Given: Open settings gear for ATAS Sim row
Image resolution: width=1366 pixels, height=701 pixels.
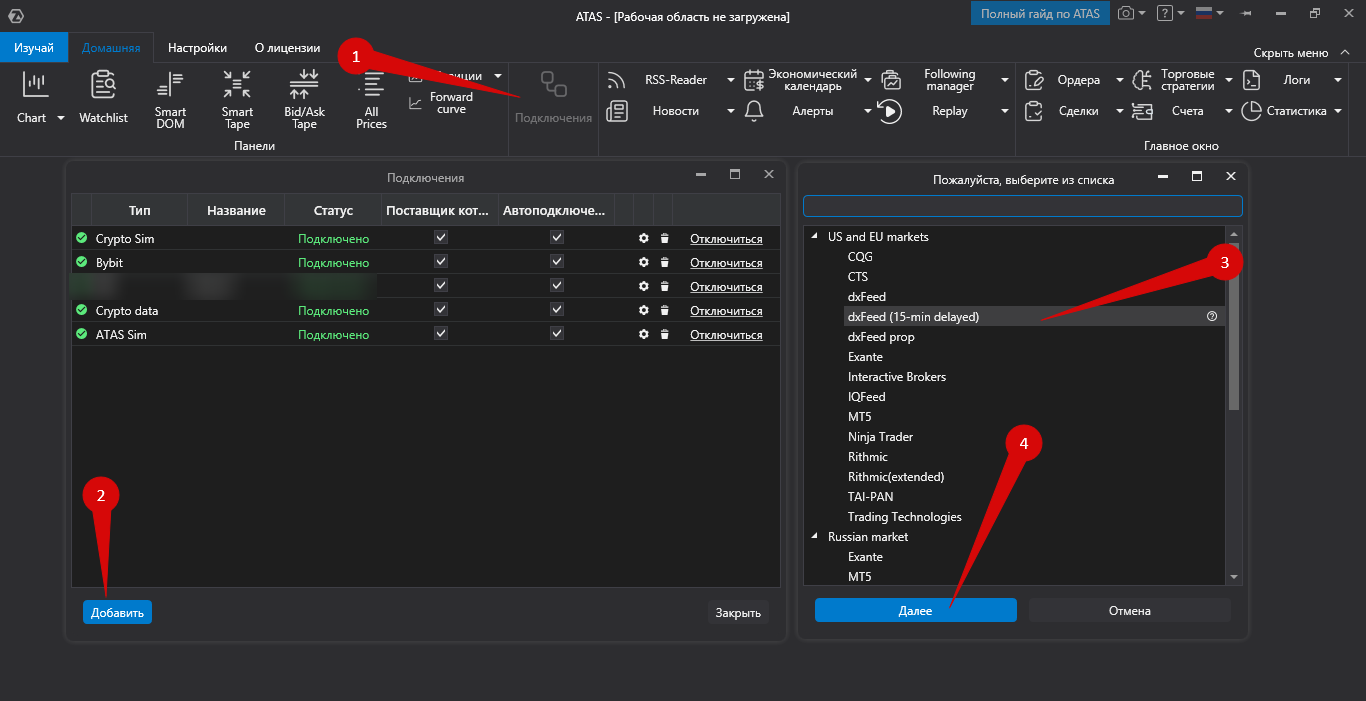Looking at the screenshot, I should (x=644, y=335).
